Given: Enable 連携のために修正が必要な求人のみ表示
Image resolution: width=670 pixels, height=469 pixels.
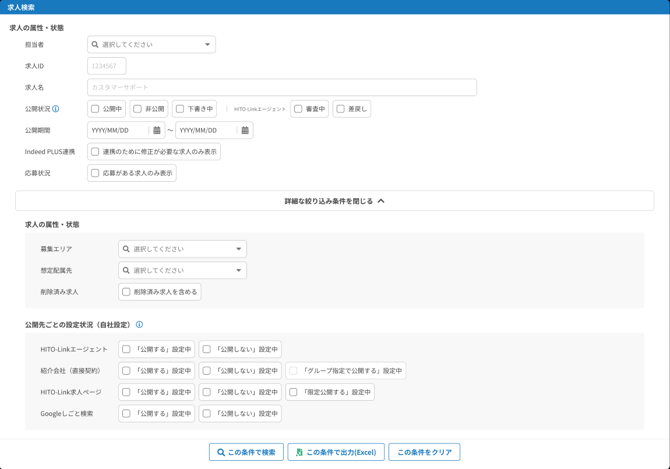Looking at the screenshot, I should (95, 152).
